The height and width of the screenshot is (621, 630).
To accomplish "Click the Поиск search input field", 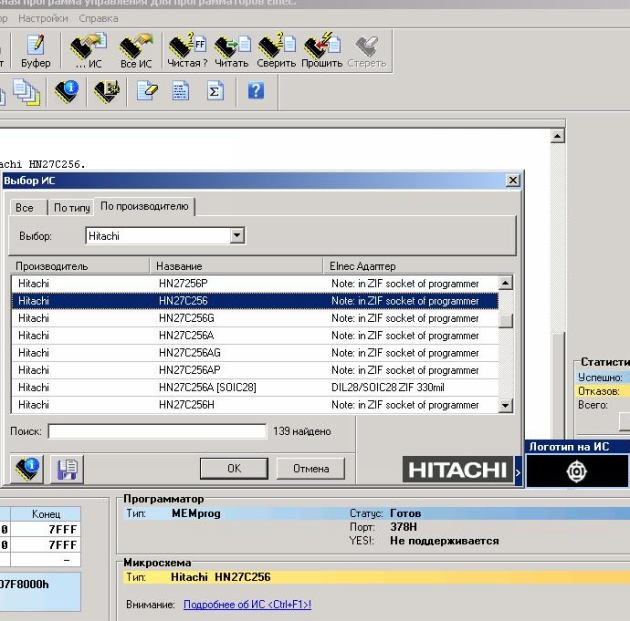I will pos(157,431).
